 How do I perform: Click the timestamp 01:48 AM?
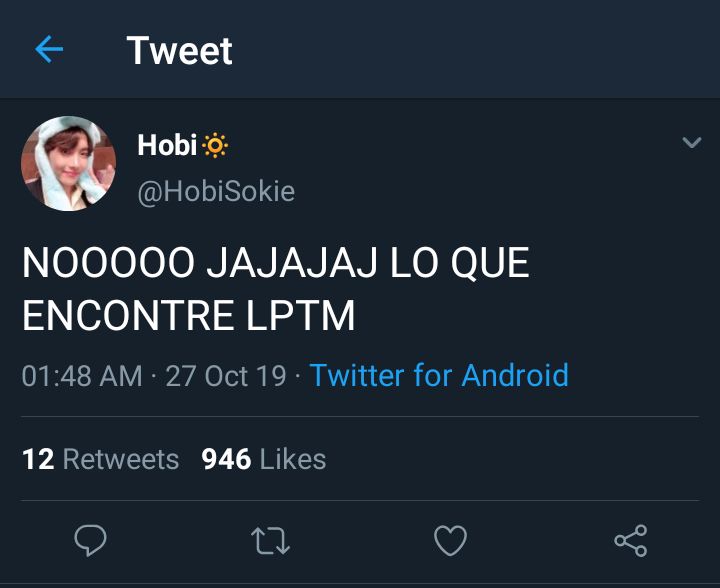(82, 376)
